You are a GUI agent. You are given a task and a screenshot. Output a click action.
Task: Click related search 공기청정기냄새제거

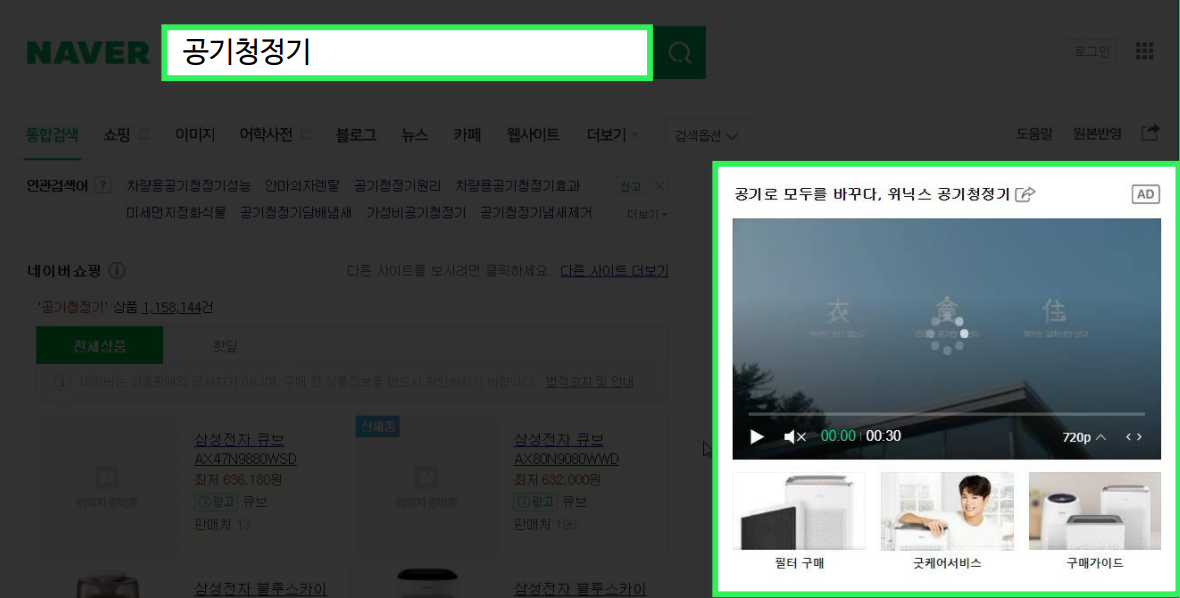click(x=536, y=213)
